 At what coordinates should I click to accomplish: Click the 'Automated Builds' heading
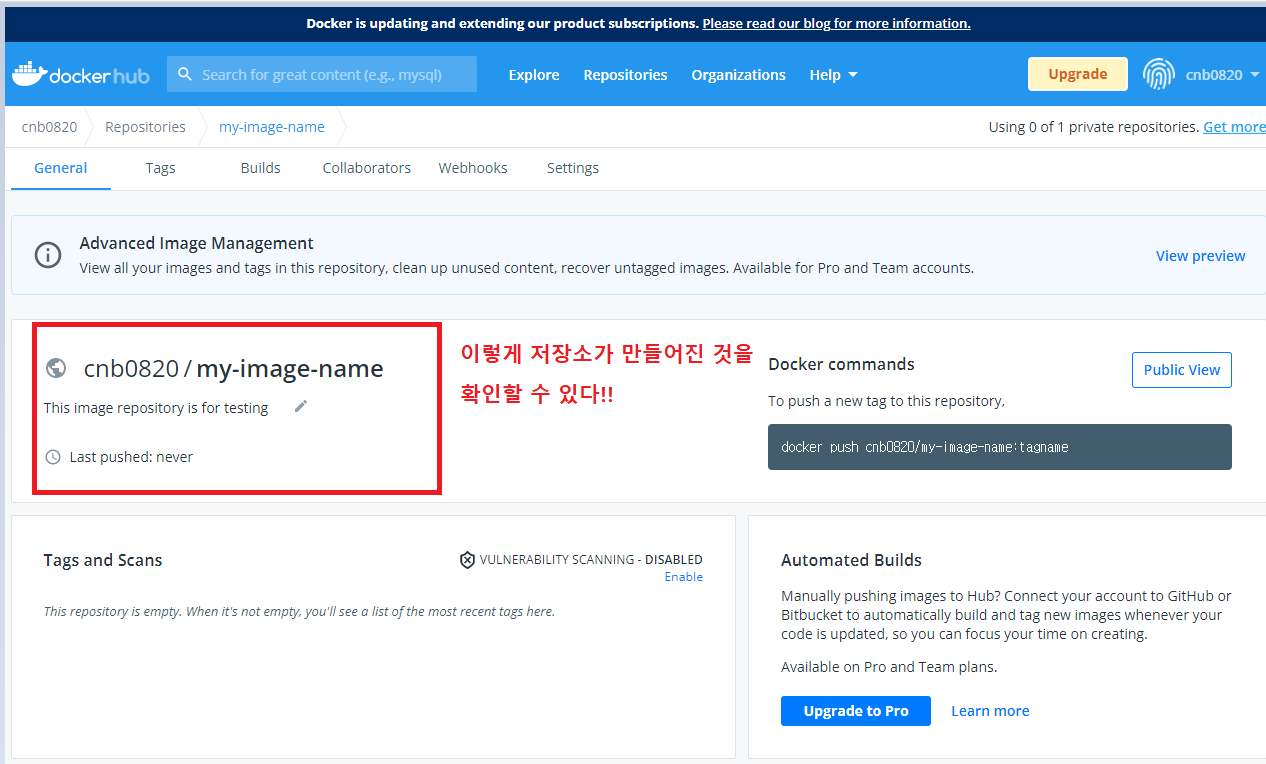coord(851,560)
